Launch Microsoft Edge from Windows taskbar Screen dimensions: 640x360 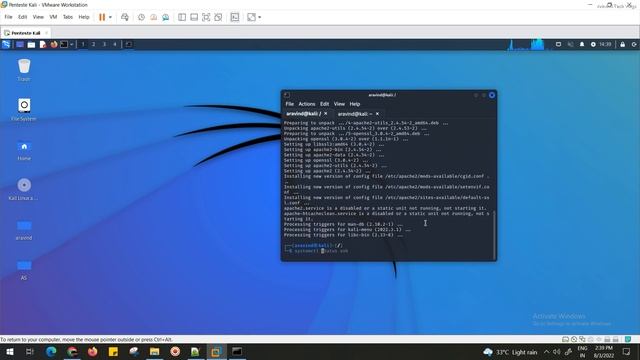pyautogui.click(x=51, y=351)
